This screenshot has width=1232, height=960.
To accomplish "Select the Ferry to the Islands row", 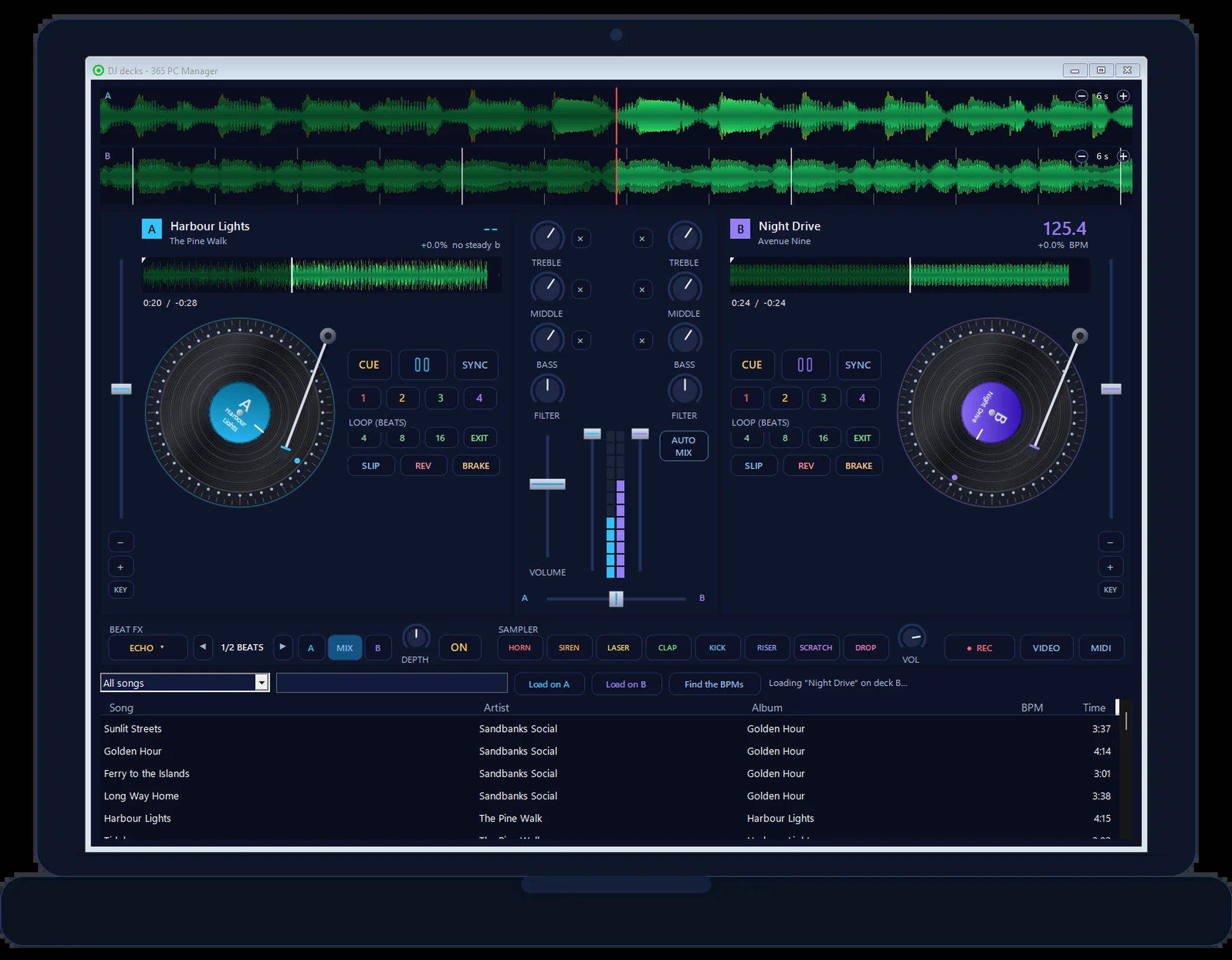I will coord(610,773).
